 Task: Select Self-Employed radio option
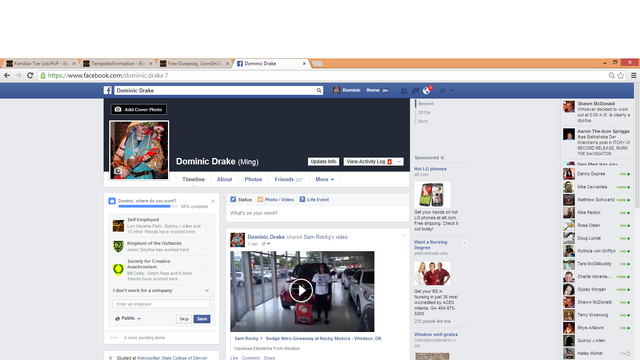click(207, 225)
